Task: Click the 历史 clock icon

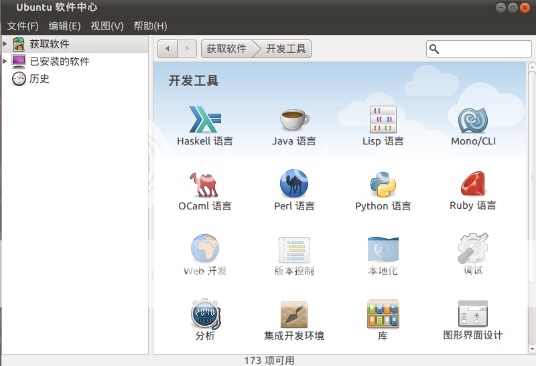Action: coord(19,79)
